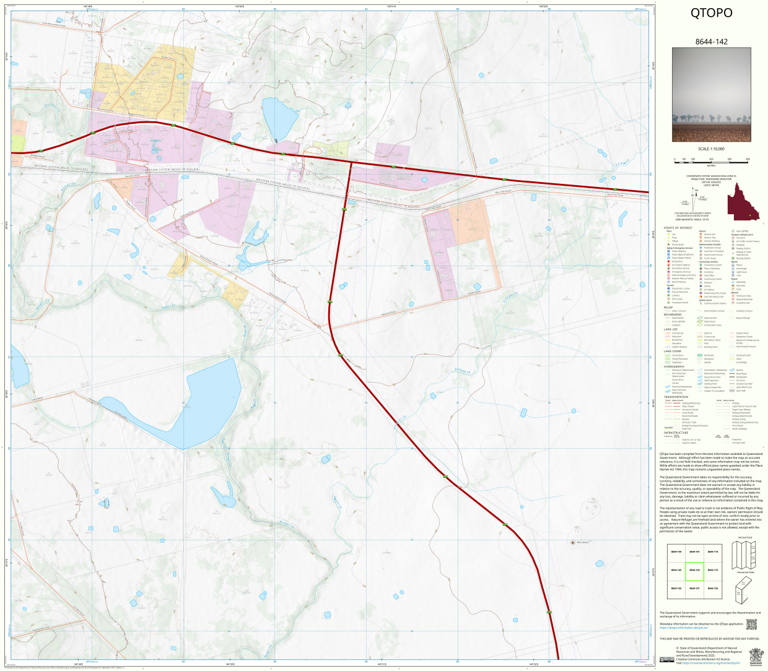Click the POINTS OF INTEREST legend heading
The height and width of the screenshot is (671, 768).
tap(678, 228)
